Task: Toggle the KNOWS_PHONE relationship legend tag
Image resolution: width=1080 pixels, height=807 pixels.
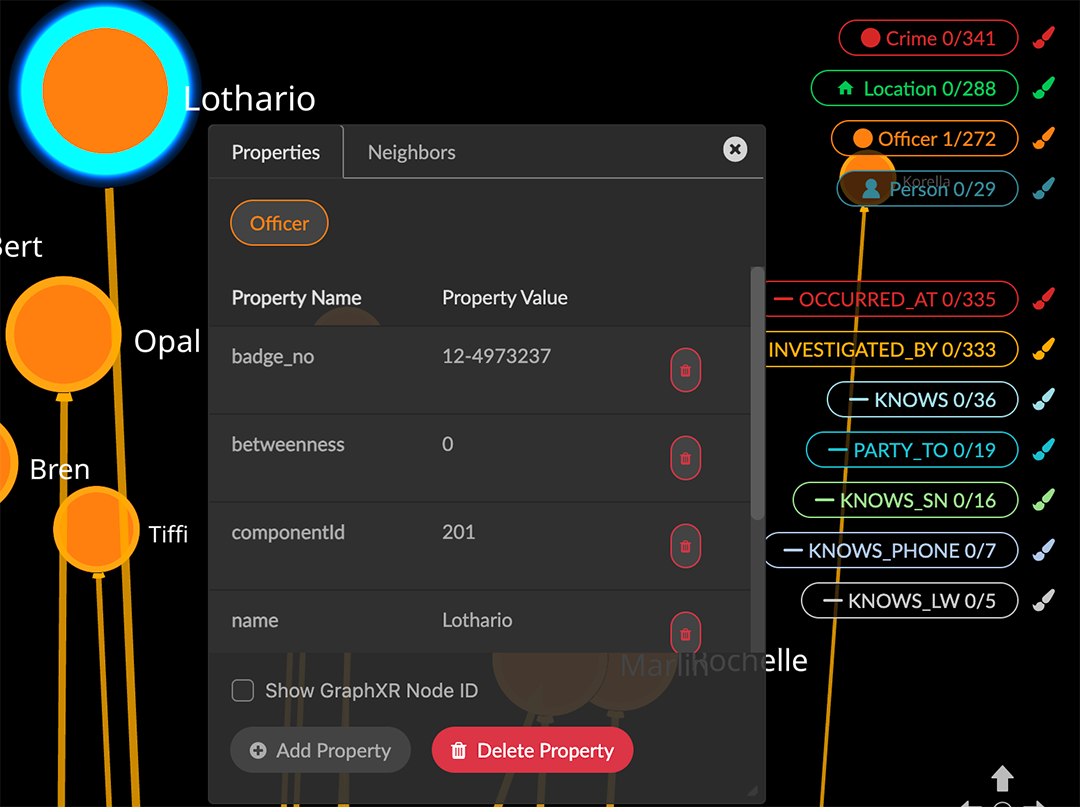Action: tap(890, 551)
